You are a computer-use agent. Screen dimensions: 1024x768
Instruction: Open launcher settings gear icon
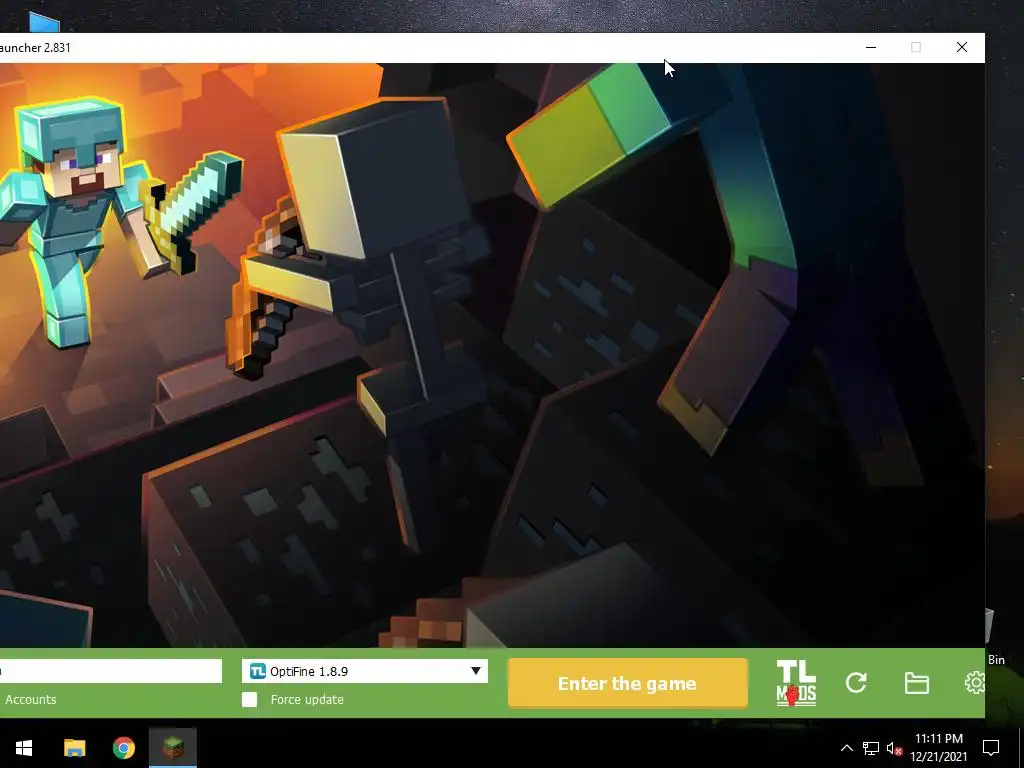click(974, 682)
